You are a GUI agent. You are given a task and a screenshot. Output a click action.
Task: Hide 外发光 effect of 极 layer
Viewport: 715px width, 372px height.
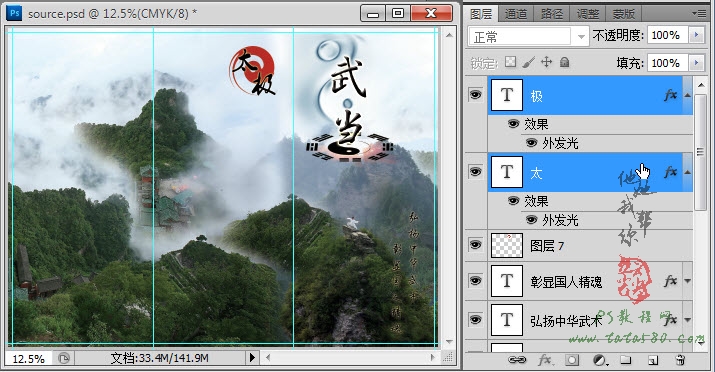click(531, 143)
